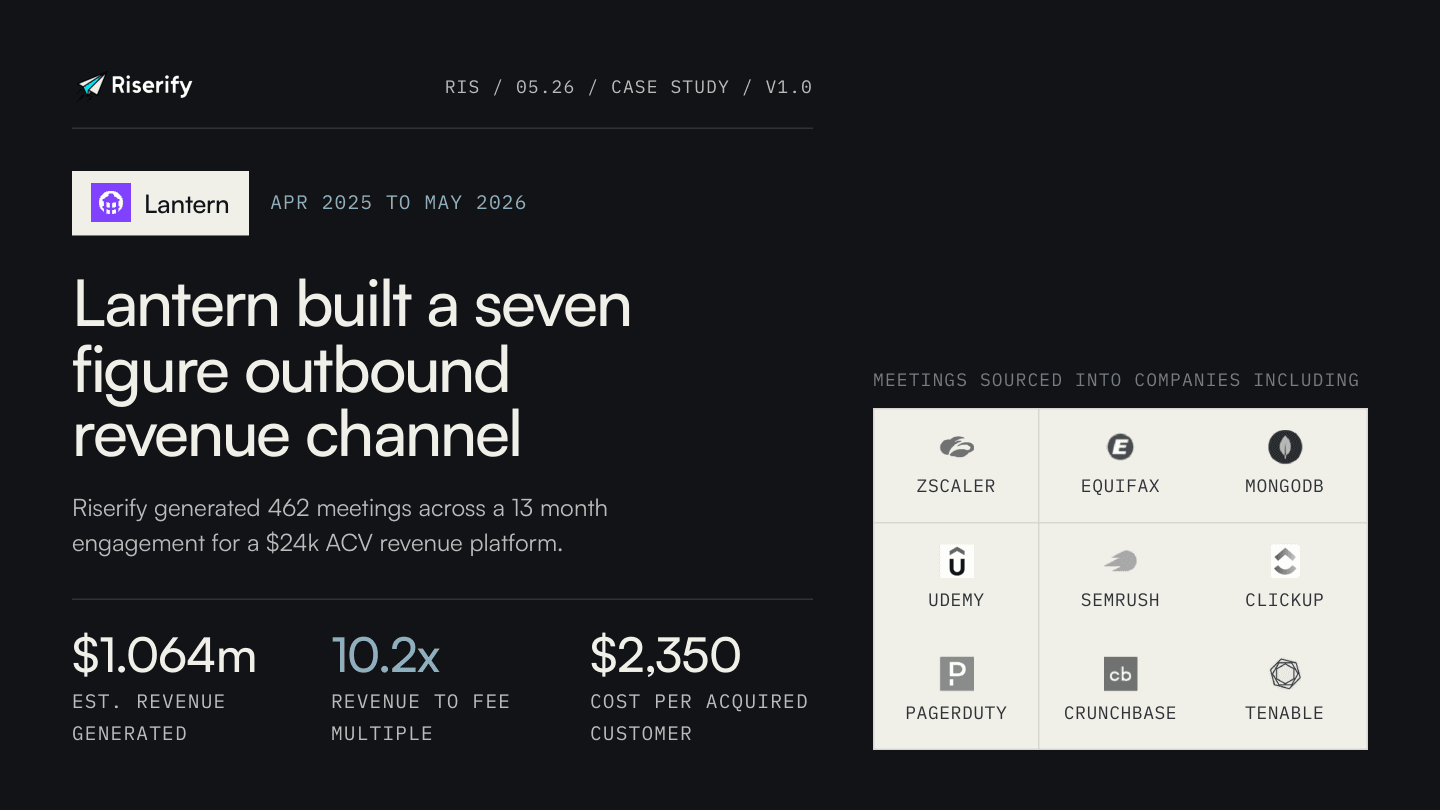Screen dimensions: 1440x810
Task: Select the $1.064m revenue figure
Action: click(164, 655)
